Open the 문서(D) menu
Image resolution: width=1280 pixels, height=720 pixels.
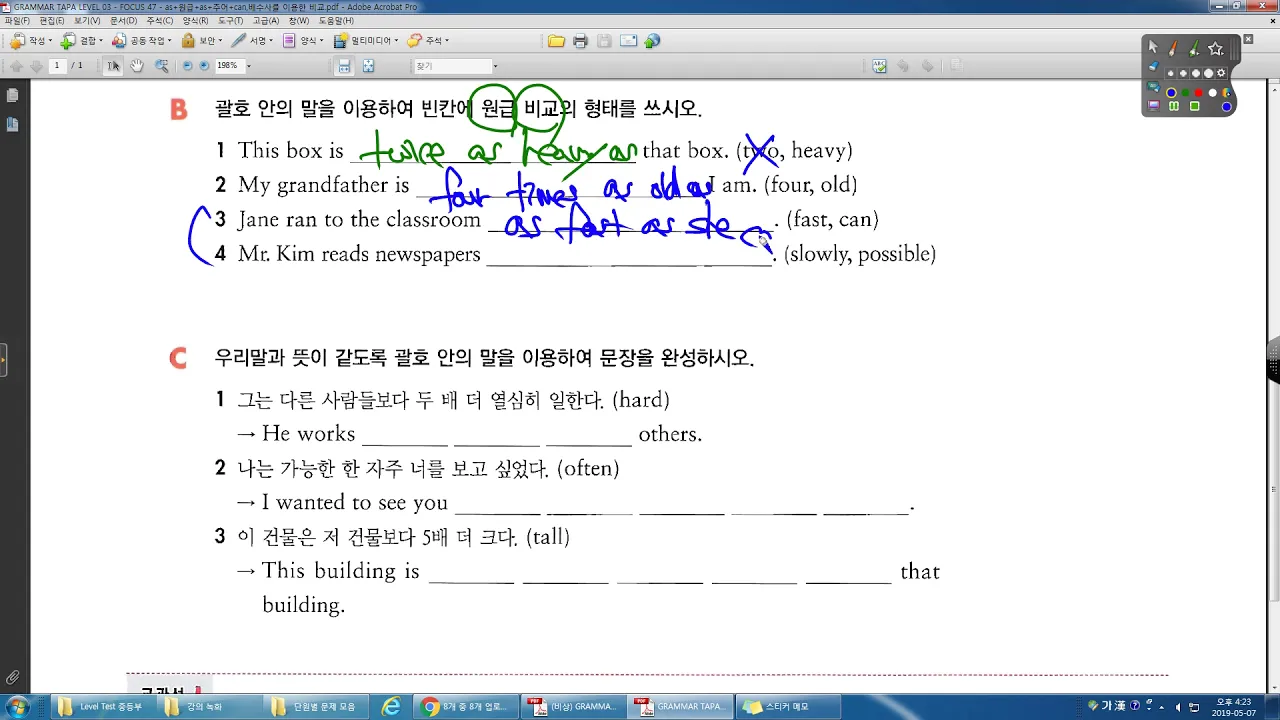click(123, 20)
